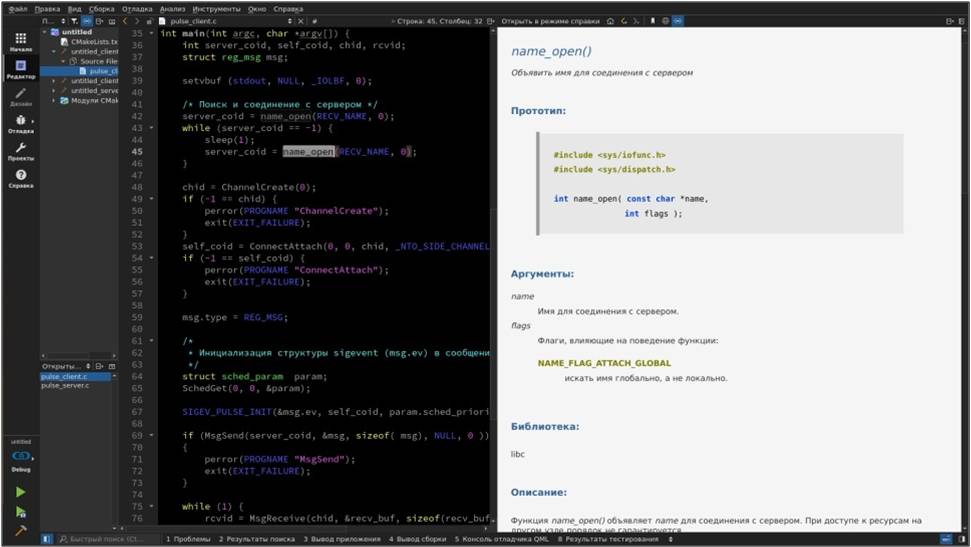Click the highlighted blue icon in help toolbar
971x547 pixels.
tap(678, 21)
